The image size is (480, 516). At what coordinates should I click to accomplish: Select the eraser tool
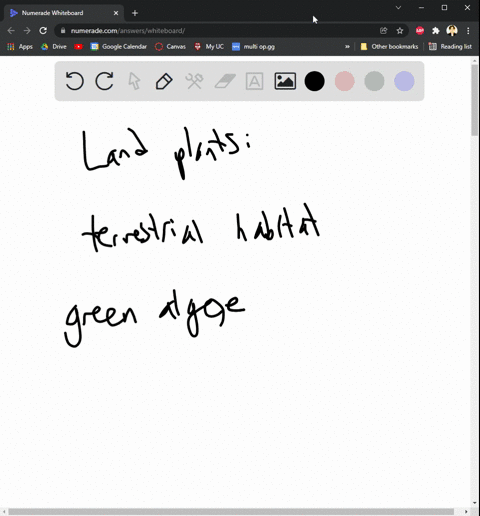point(225,81)
